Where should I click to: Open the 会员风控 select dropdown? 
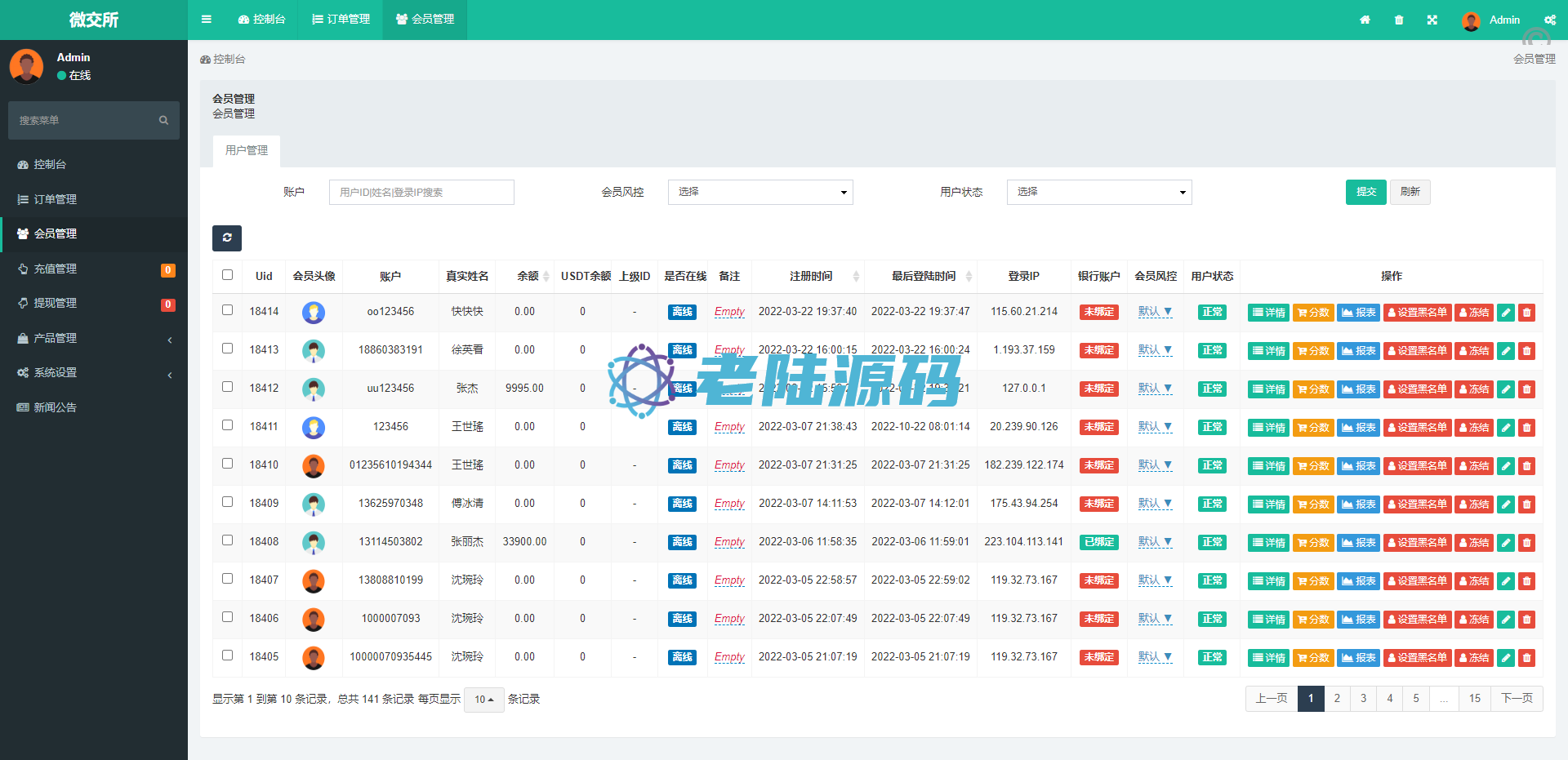point(759,192)
